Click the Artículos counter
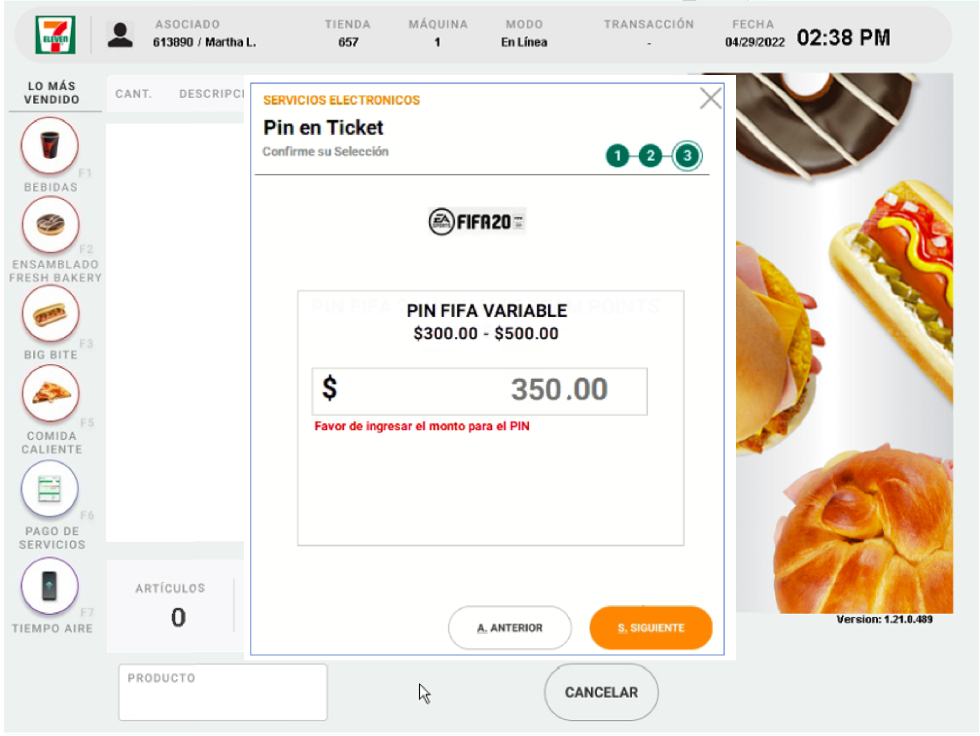 click(x=177, y=607)
